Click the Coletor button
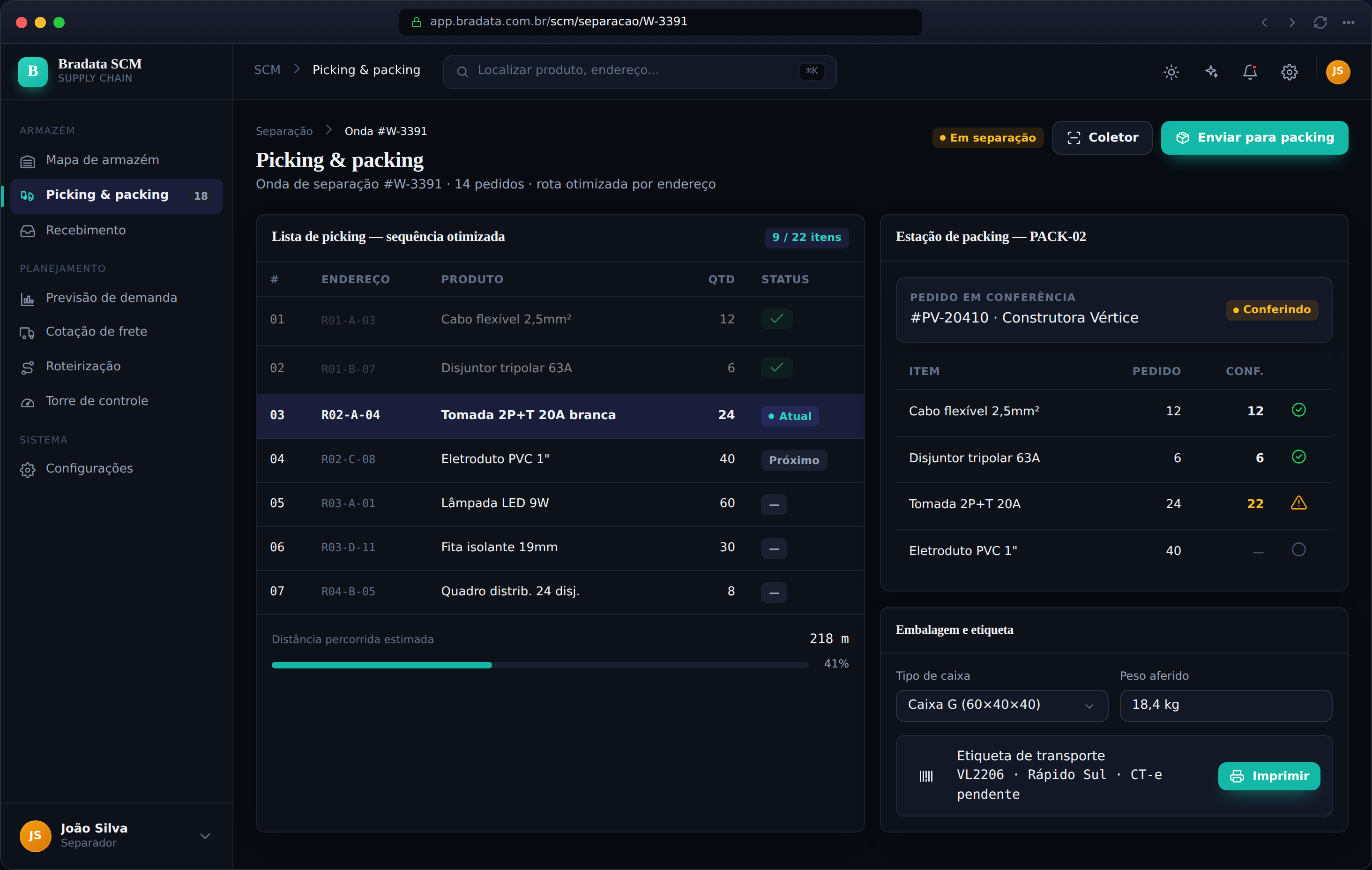Image resolution: width=1372 pixels, height=870 pixels. pos(1102,138)
